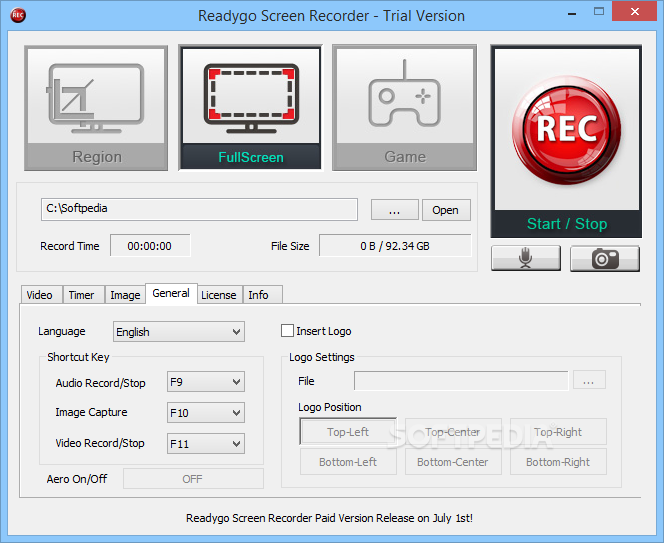The height and width of the screenshot is (543, 664).
Task: Enable the Insert Logo checkbox
Action: tap(287, 331)
